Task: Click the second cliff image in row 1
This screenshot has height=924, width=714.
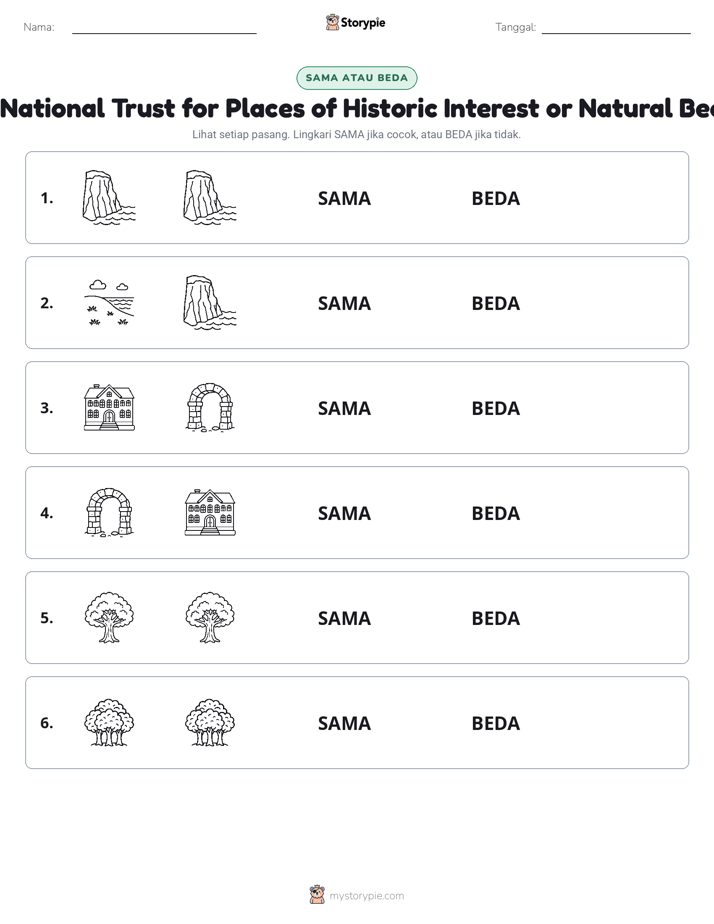Action: (x=210, y=198)
